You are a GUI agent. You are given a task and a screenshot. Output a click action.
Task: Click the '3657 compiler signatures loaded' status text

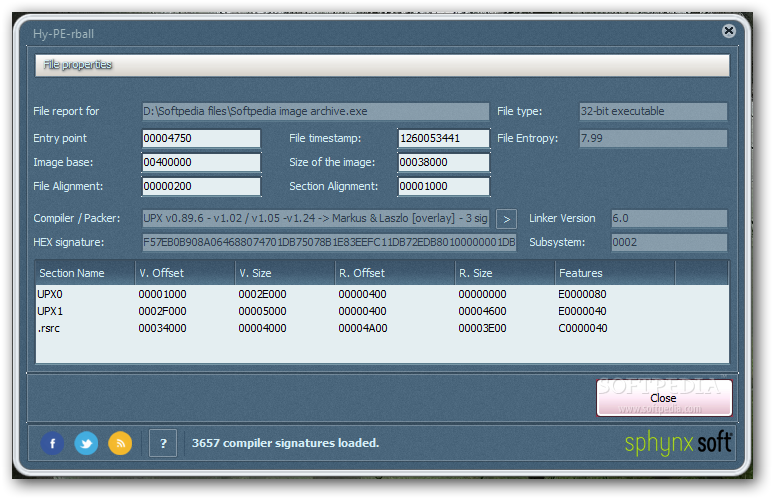[285, 443]
